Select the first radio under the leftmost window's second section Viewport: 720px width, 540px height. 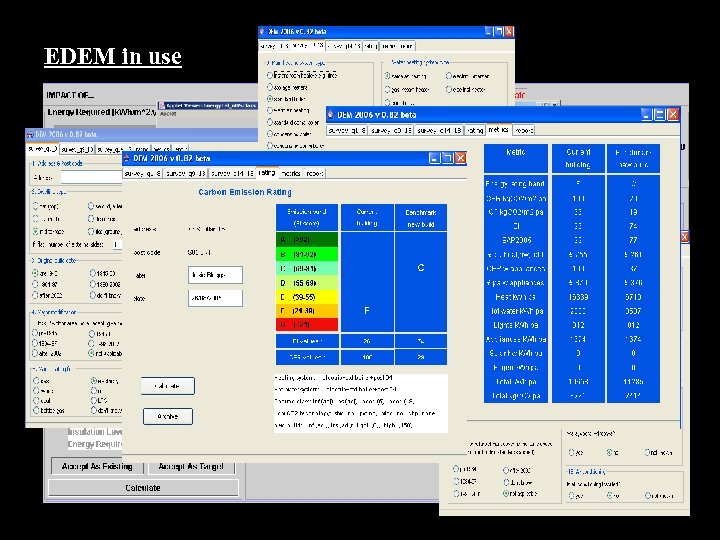[x=36, y=207]
